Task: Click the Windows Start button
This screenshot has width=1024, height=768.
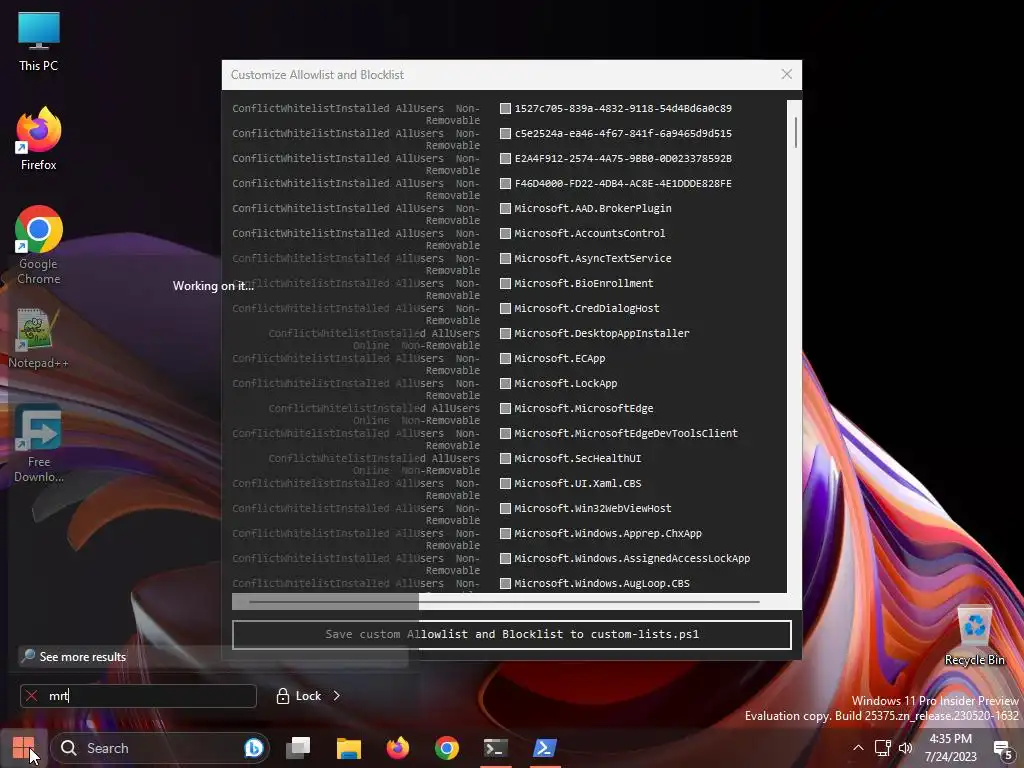Action: click(x=24, y=748)
